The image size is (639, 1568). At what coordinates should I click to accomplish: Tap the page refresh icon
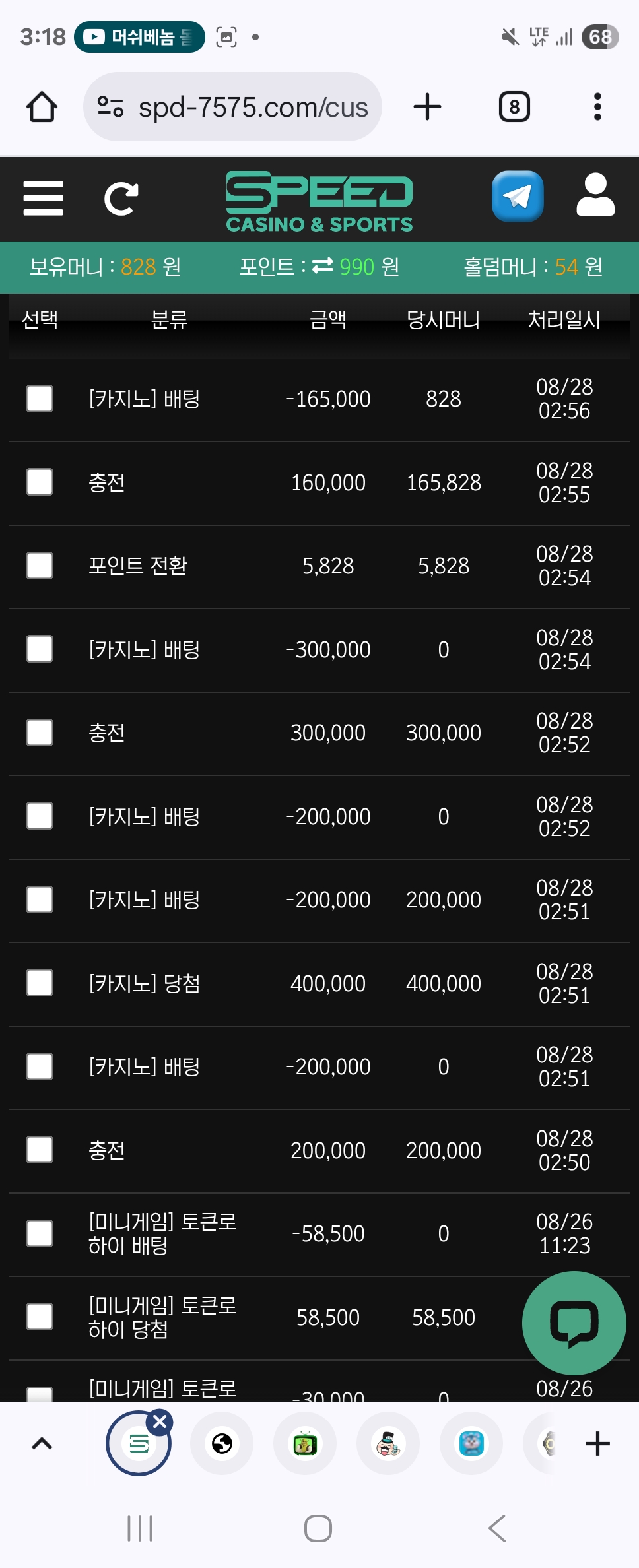[x=121, y=199]
